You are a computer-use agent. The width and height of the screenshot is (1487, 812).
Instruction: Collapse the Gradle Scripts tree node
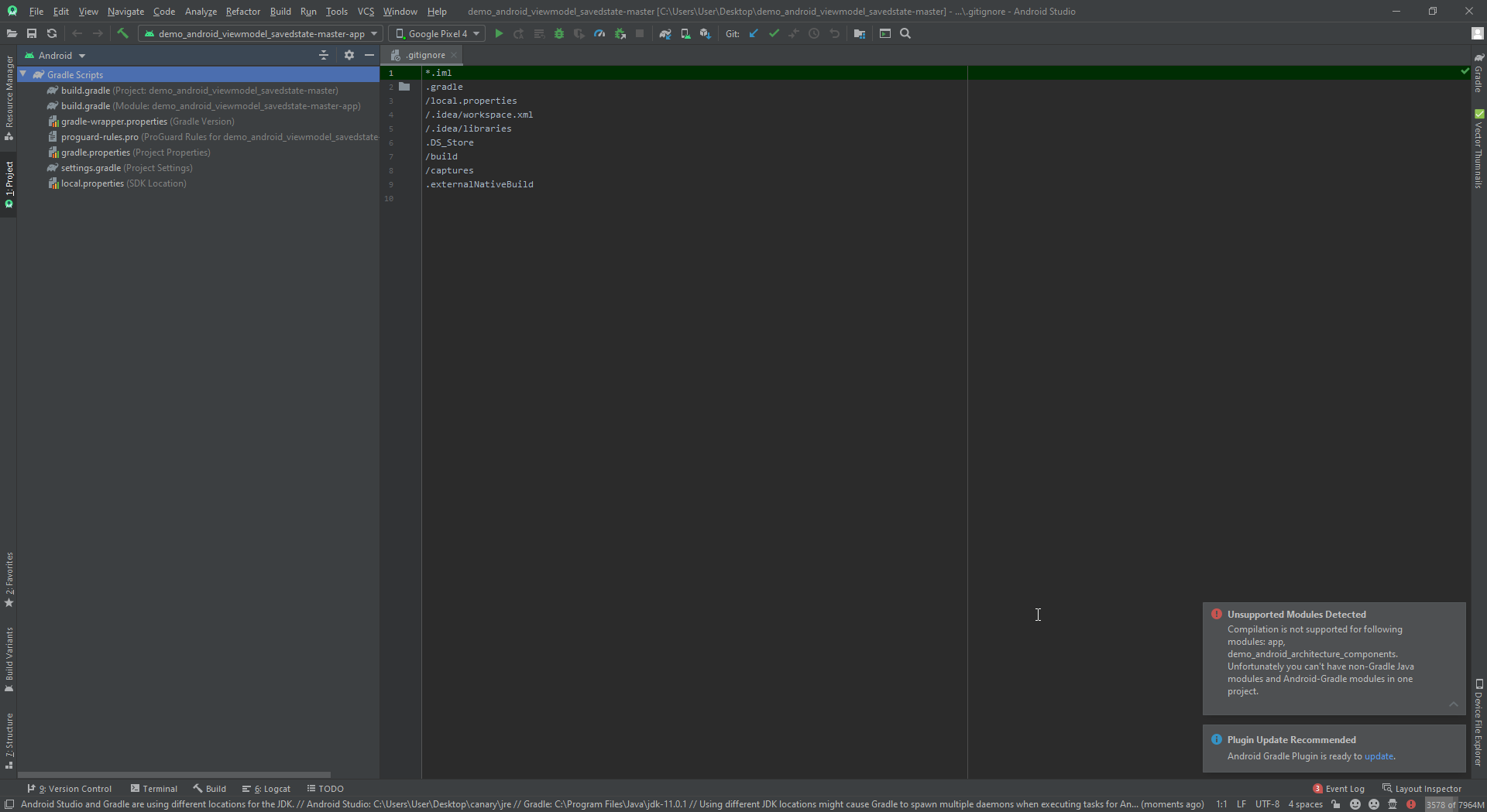[24, 74]
